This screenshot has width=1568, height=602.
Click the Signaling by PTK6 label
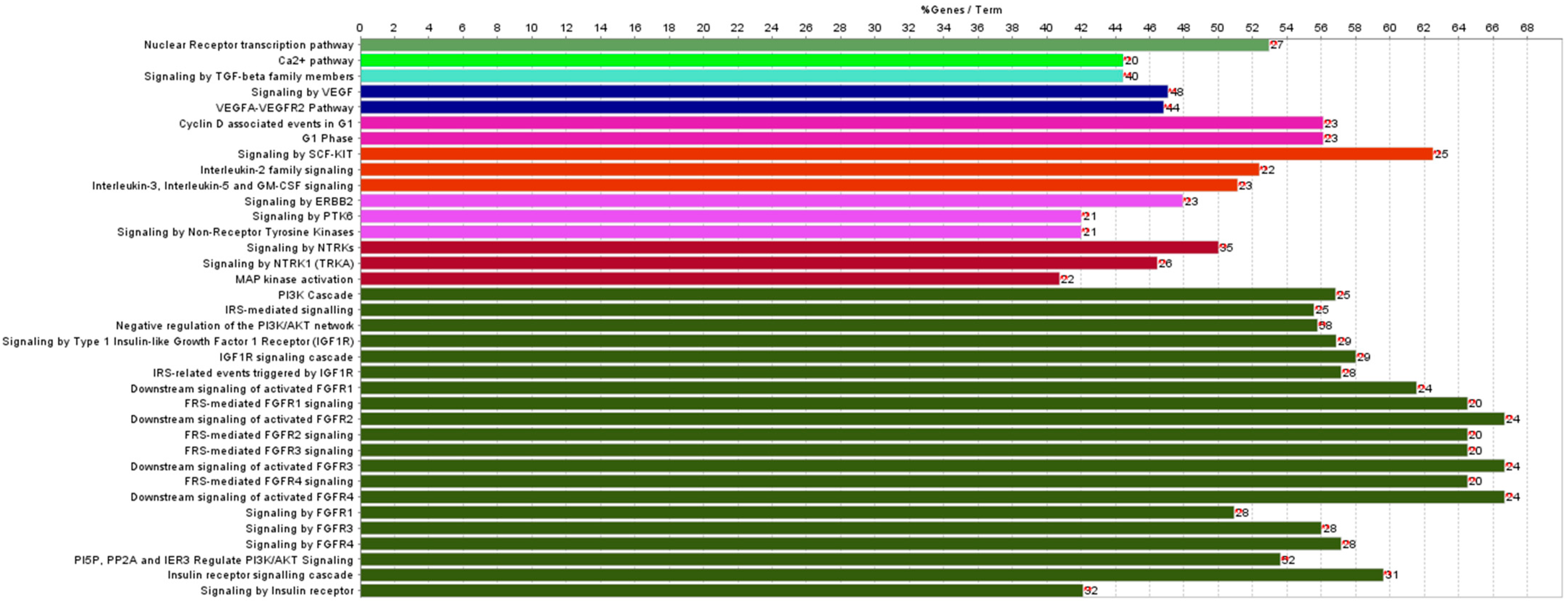pyautogui.click(x=303, y=216)
